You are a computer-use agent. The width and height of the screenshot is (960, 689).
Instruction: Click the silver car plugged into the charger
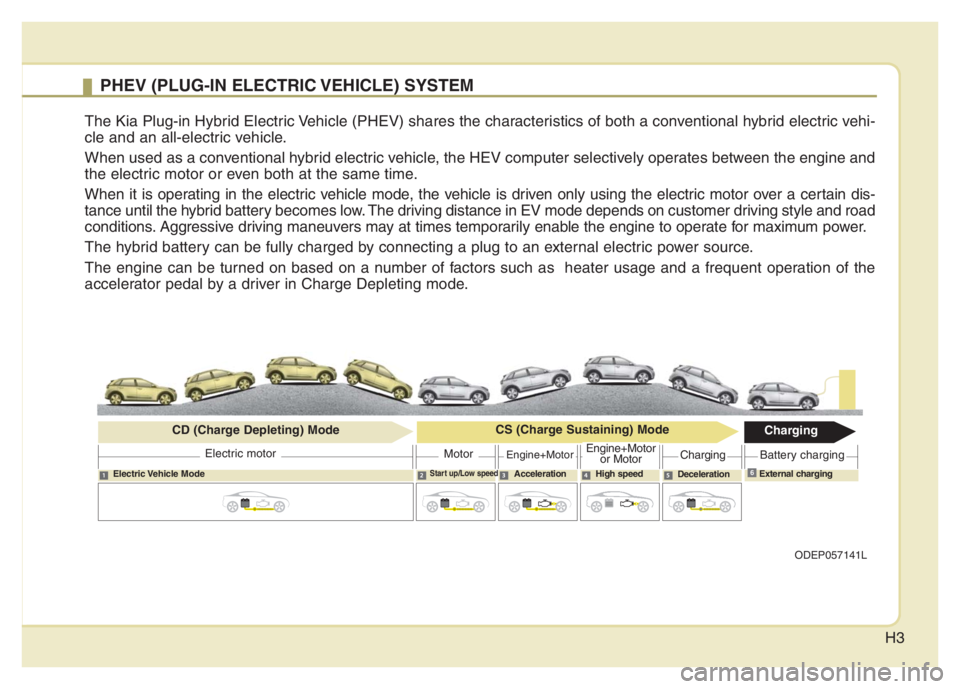tap(783, 396)
